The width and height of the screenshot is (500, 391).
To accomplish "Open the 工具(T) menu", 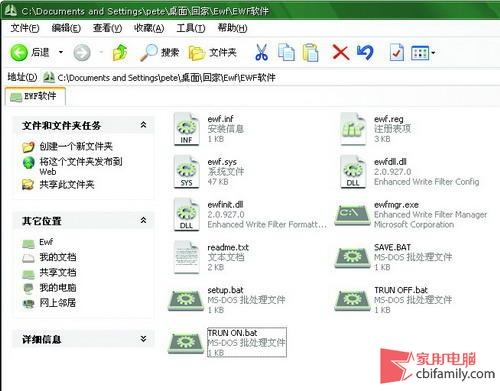I will (x=191, y=28).
